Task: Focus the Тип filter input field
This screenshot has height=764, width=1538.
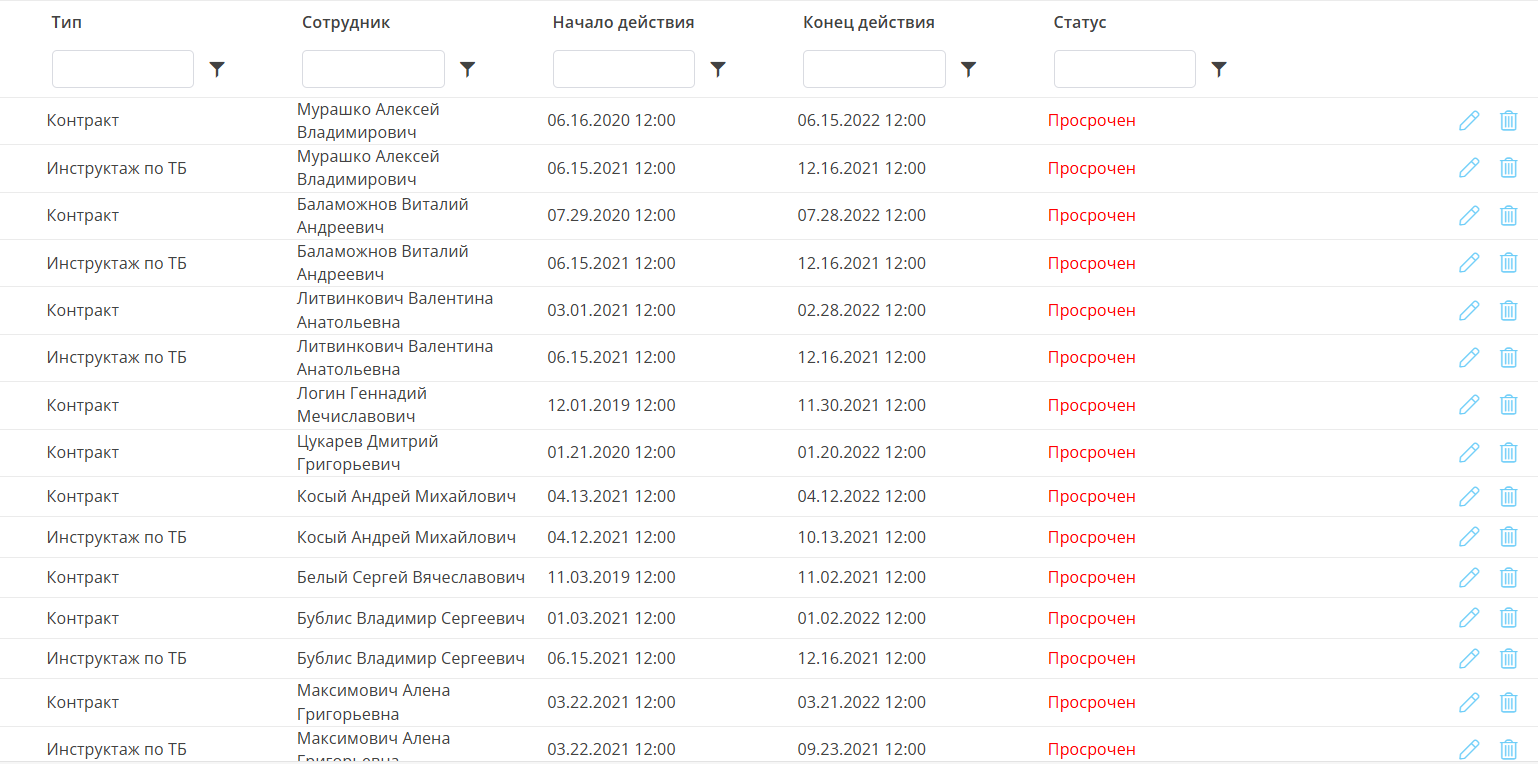Action: coord(123,69)
